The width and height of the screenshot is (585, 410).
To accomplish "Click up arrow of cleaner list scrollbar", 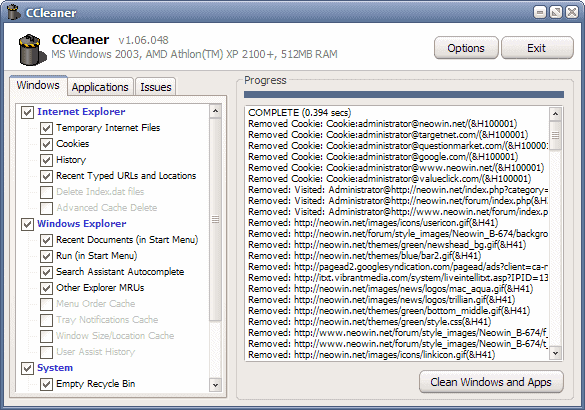I will point(215,111).
